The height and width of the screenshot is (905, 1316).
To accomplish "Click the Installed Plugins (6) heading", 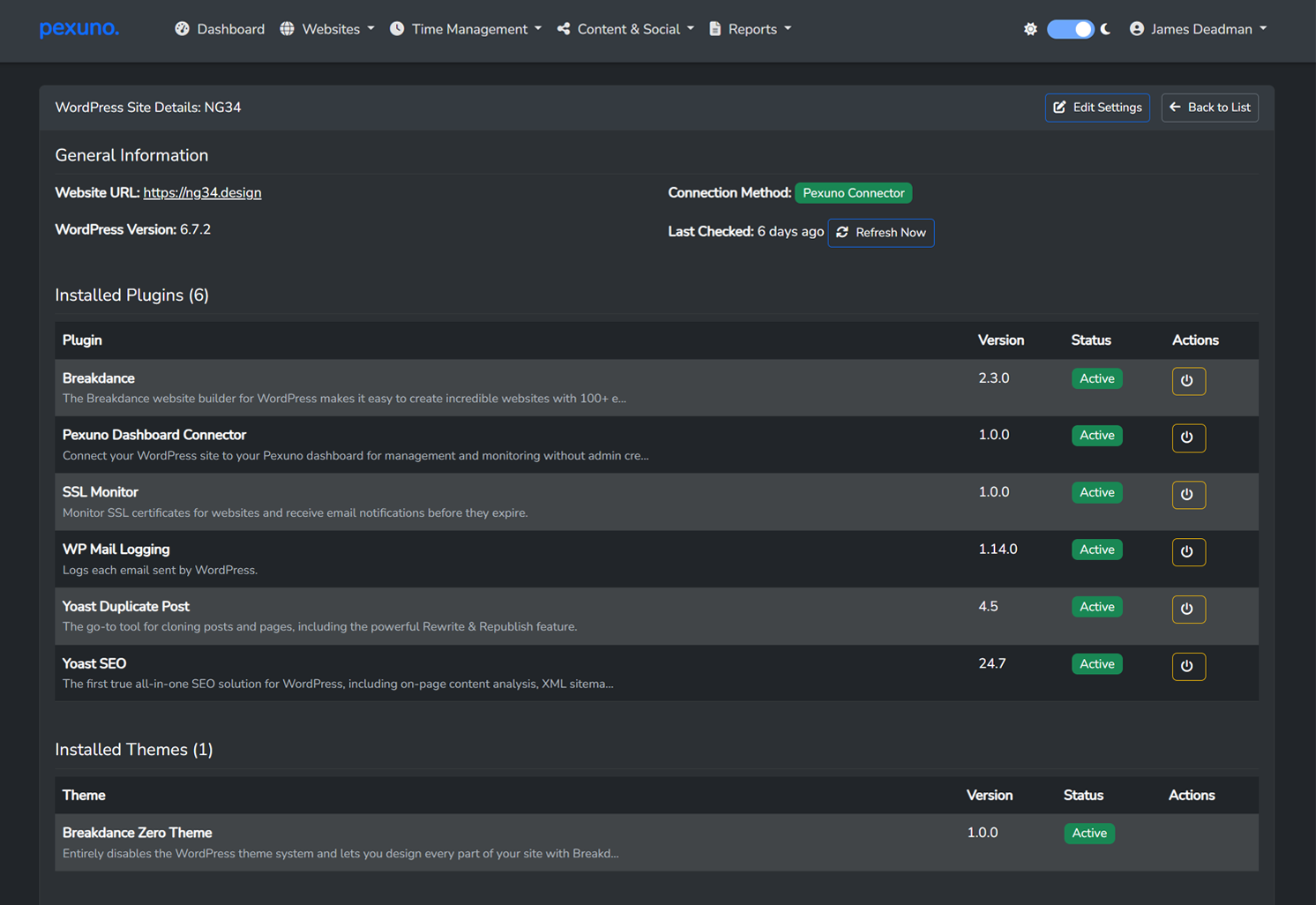I will [132, 295].
